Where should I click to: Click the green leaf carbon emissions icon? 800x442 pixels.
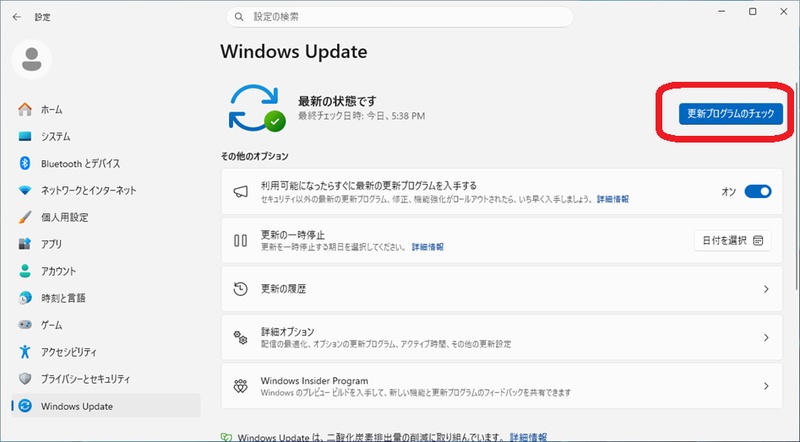tap(226, 437)
